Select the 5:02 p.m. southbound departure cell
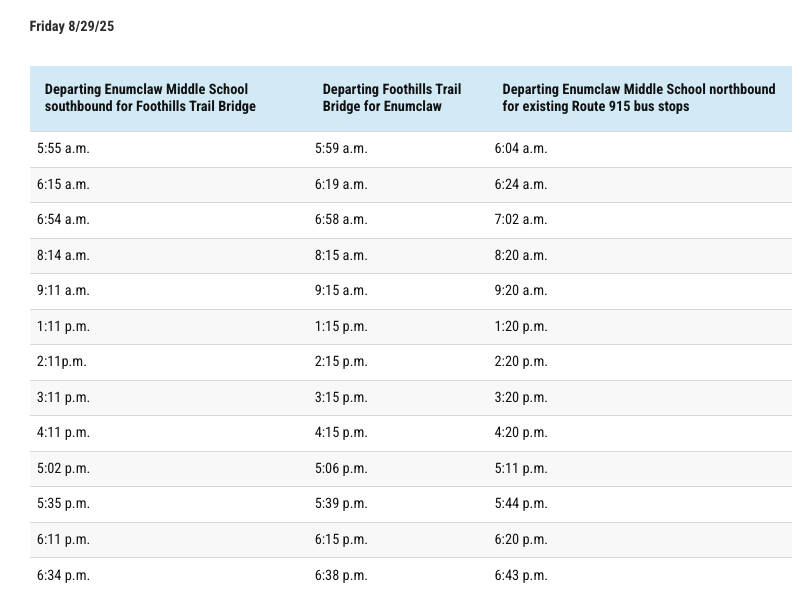Image resolution: width=812 pixels, height=615 pixels. [63, 468]
